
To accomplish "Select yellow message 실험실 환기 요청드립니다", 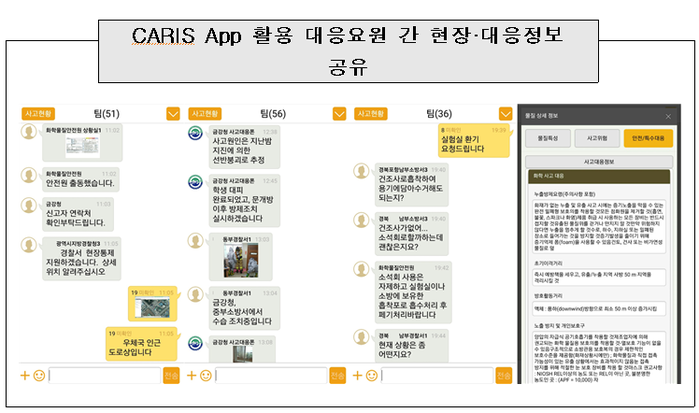I will click(x=473, y=141).
